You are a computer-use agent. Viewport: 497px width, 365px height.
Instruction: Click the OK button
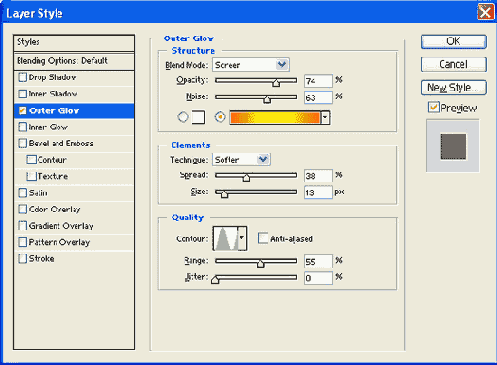[x=454, y=42]
